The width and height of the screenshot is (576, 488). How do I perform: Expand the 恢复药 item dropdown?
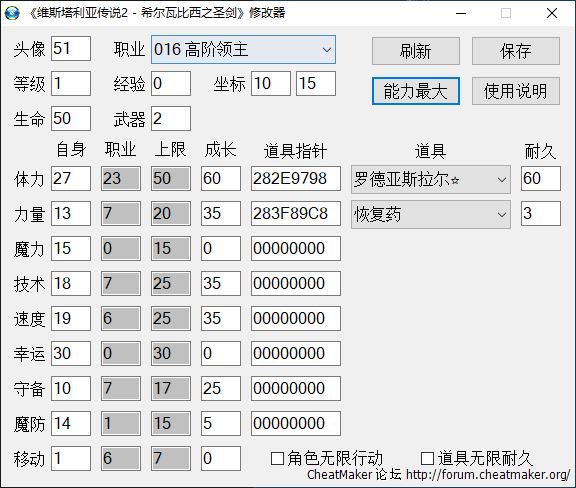point(431,215)
